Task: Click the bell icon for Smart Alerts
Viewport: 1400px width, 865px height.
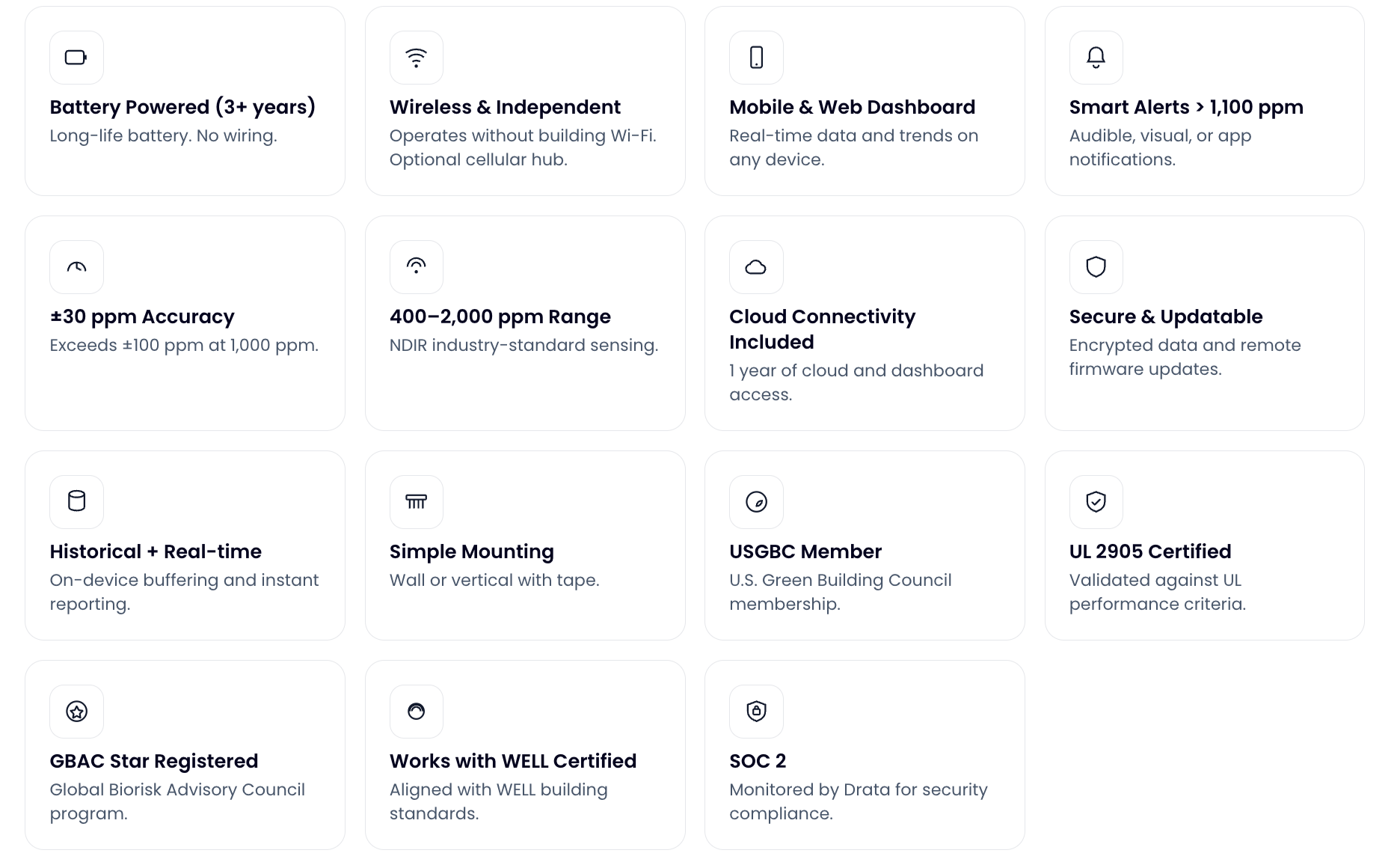Action: (x=1096, y=58)
